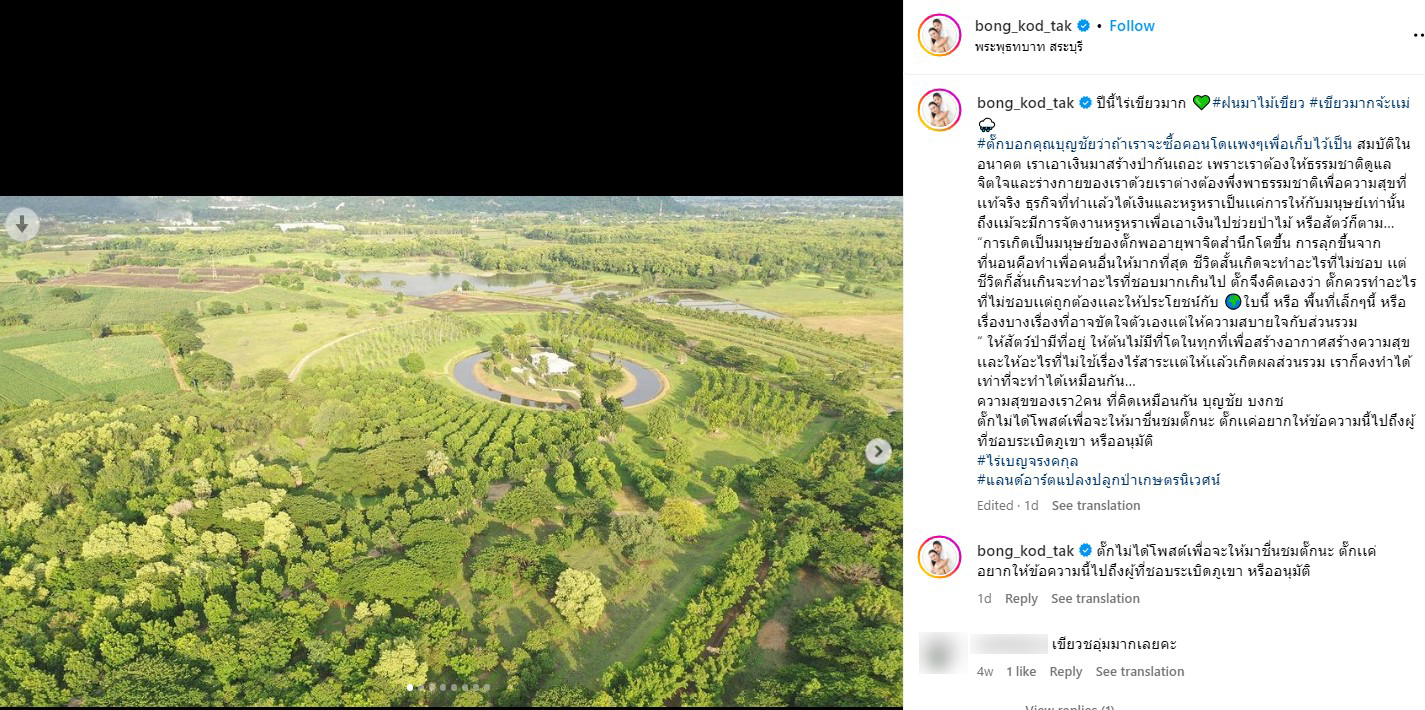Go to the next carousel photo
This screenshot has height=710, width=1425.
(878, 452)
